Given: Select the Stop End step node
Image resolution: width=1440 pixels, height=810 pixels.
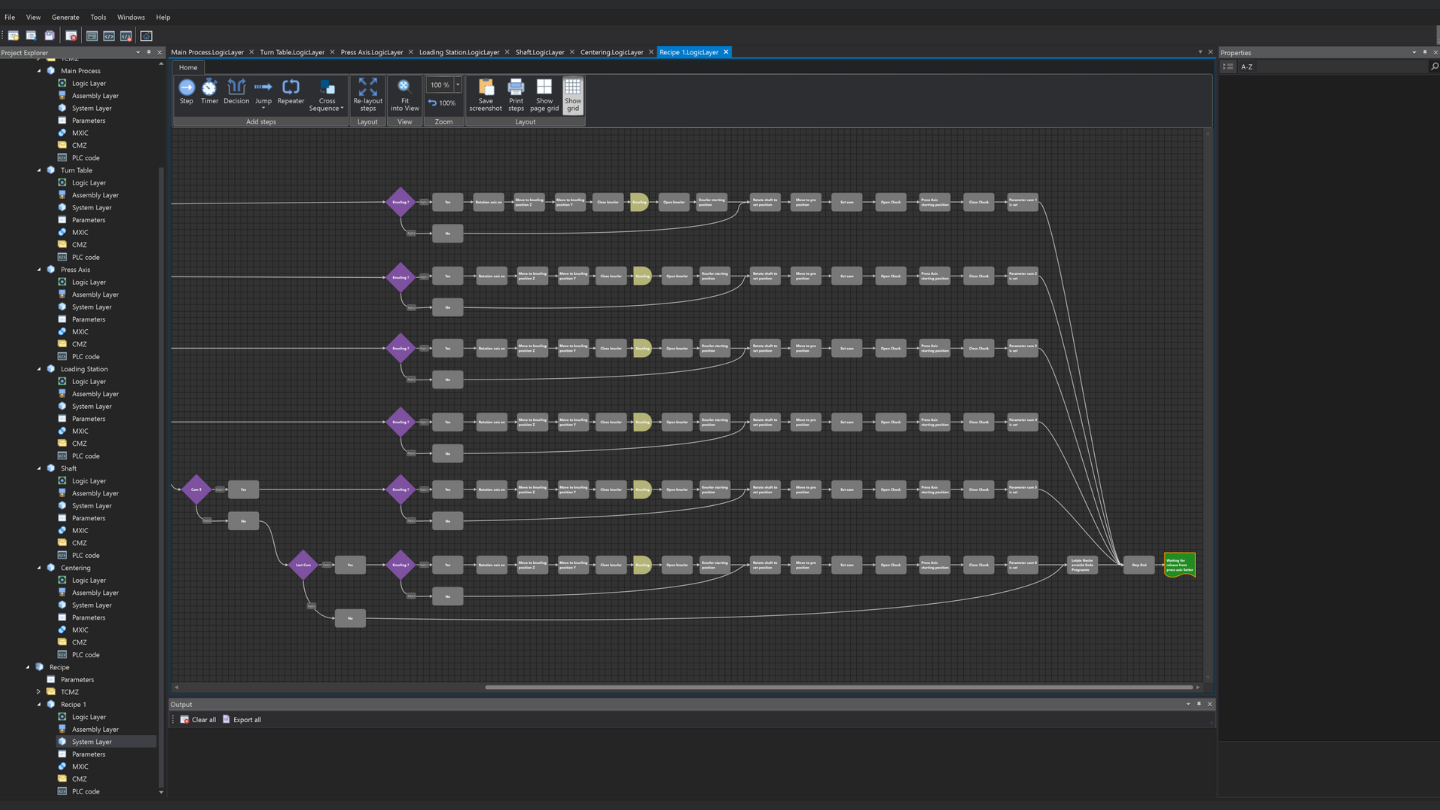Looking at the screenshot, I should pos(1139,565).
